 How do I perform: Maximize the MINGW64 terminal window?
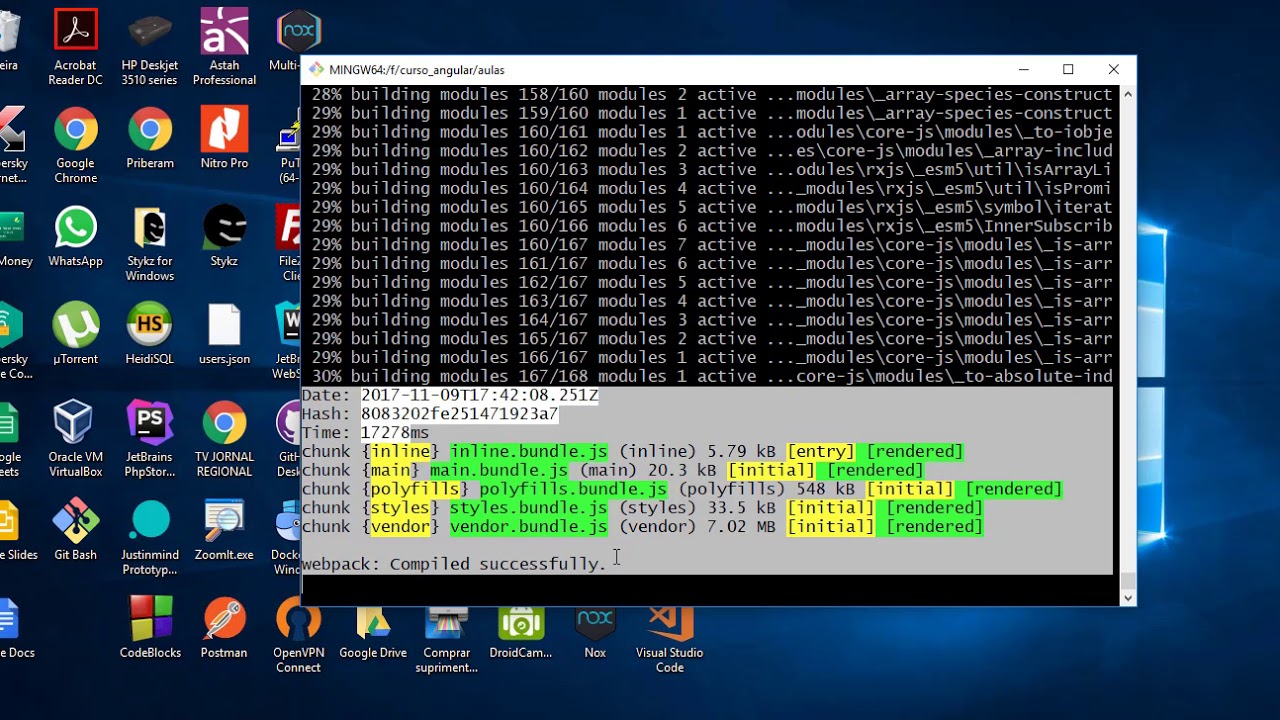click(x=1068, y=69)
